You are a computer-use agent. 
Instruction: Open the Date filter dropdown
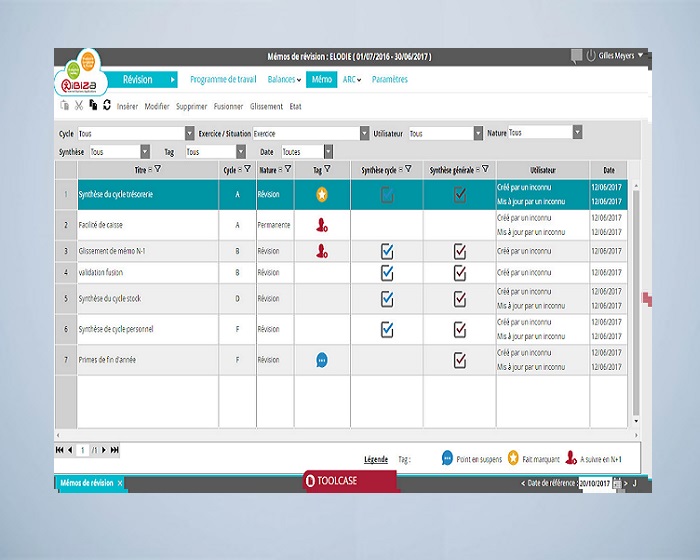pos(325,152)
